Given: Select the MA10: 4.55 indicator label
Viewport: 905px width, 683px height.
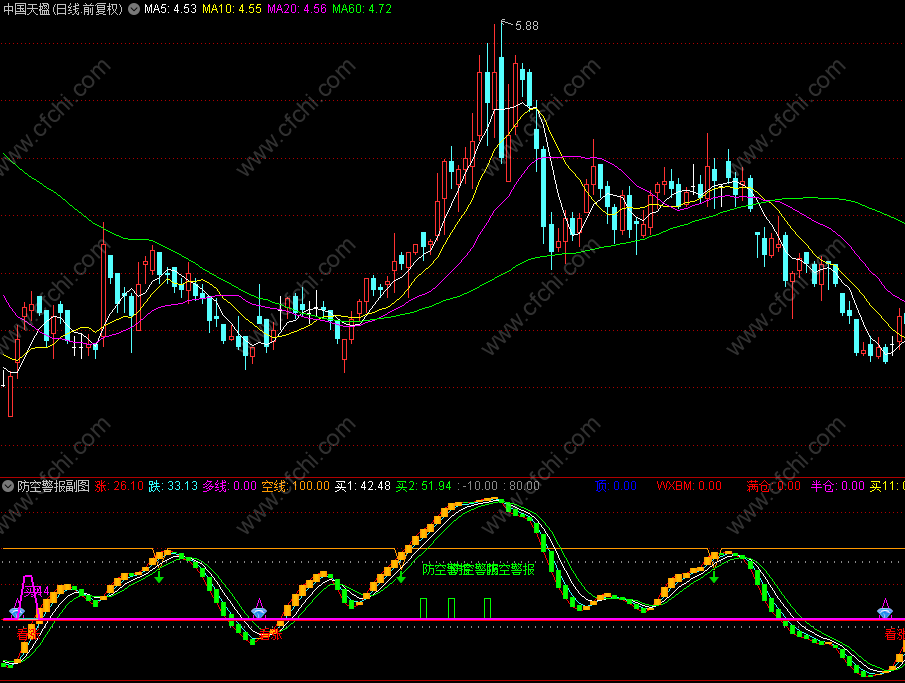Looking at the screenshot, I should [231, 9].
